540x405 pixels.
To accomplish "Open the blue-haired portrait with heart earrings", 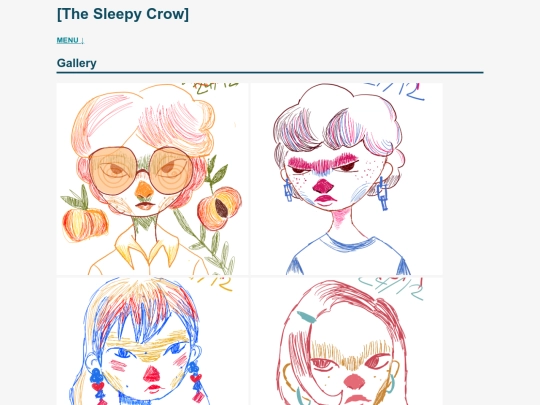I will pyautogui.click(x=152, y=341).
